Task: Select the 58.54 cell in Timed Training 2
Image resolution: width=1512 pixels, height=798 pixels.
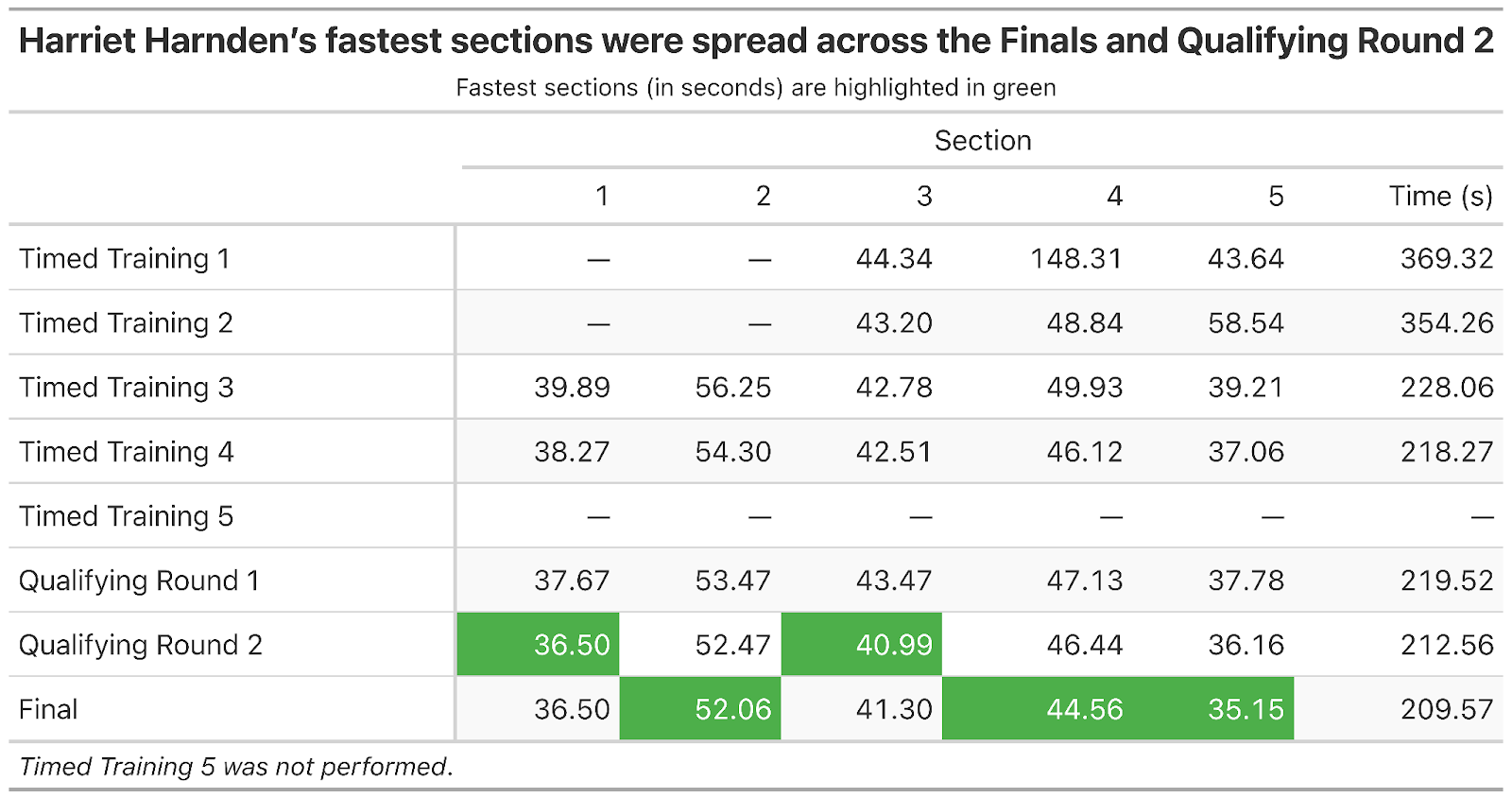Action: click(1246, 323)
